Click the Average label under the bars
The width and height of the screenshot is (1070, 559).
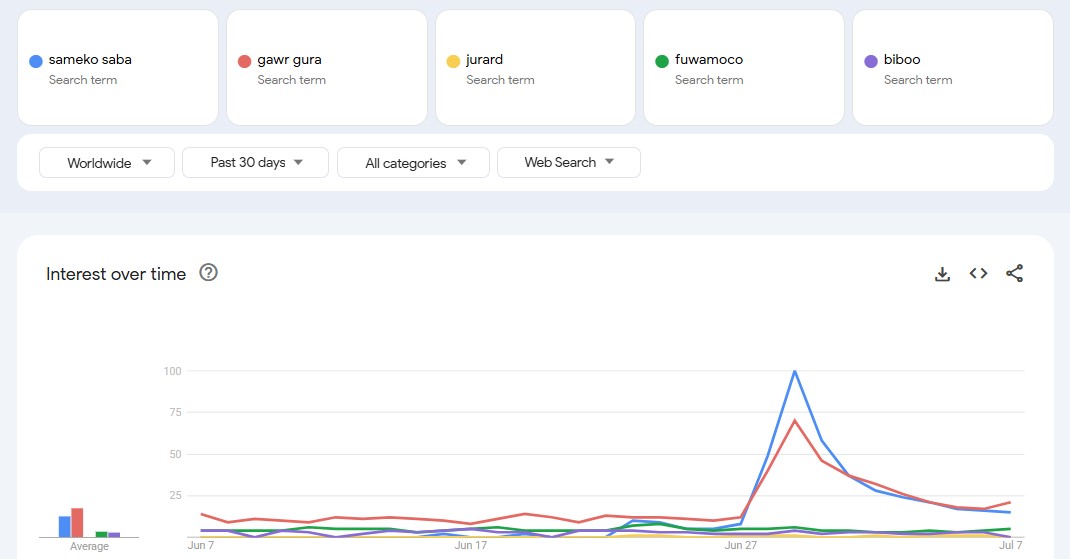[x=89, y=547]
